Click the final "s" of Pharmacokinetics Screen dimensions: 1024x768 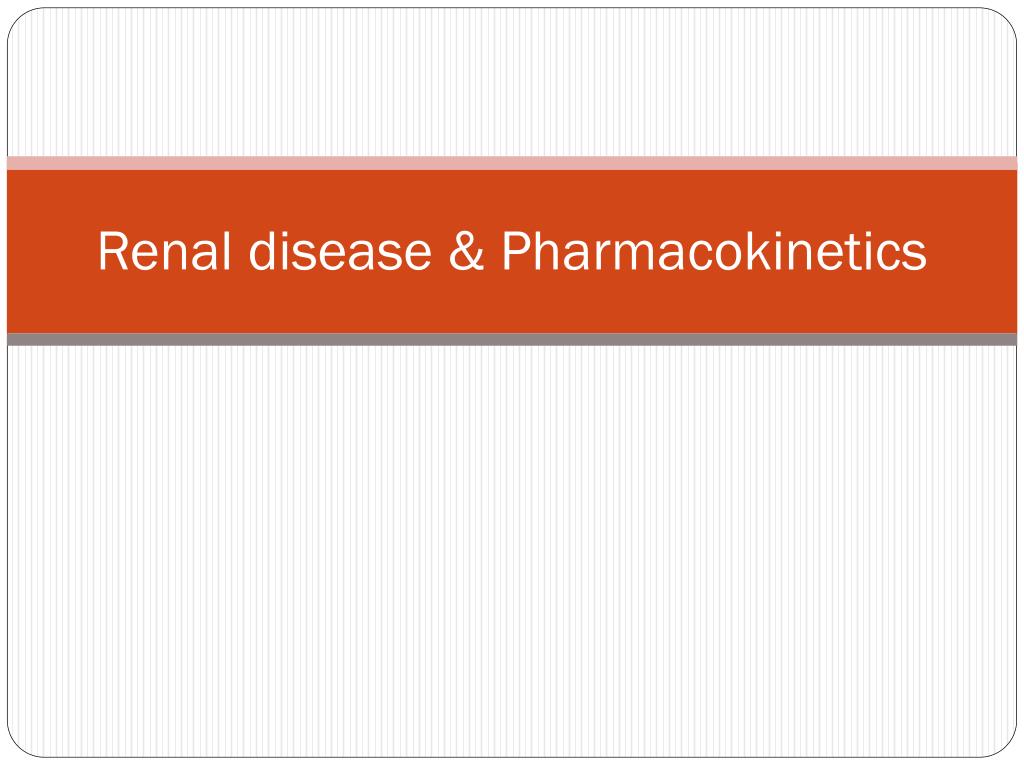[914, 256]
